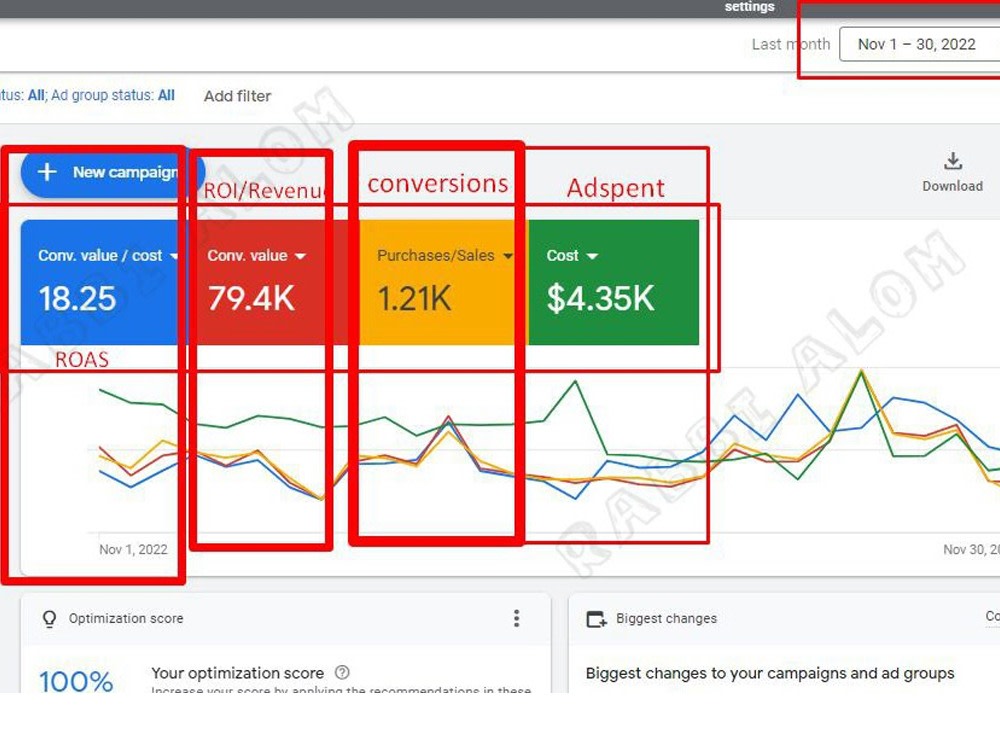Click the settings label in top bar
Viewport: 1000px width, 750px height.
749,7
